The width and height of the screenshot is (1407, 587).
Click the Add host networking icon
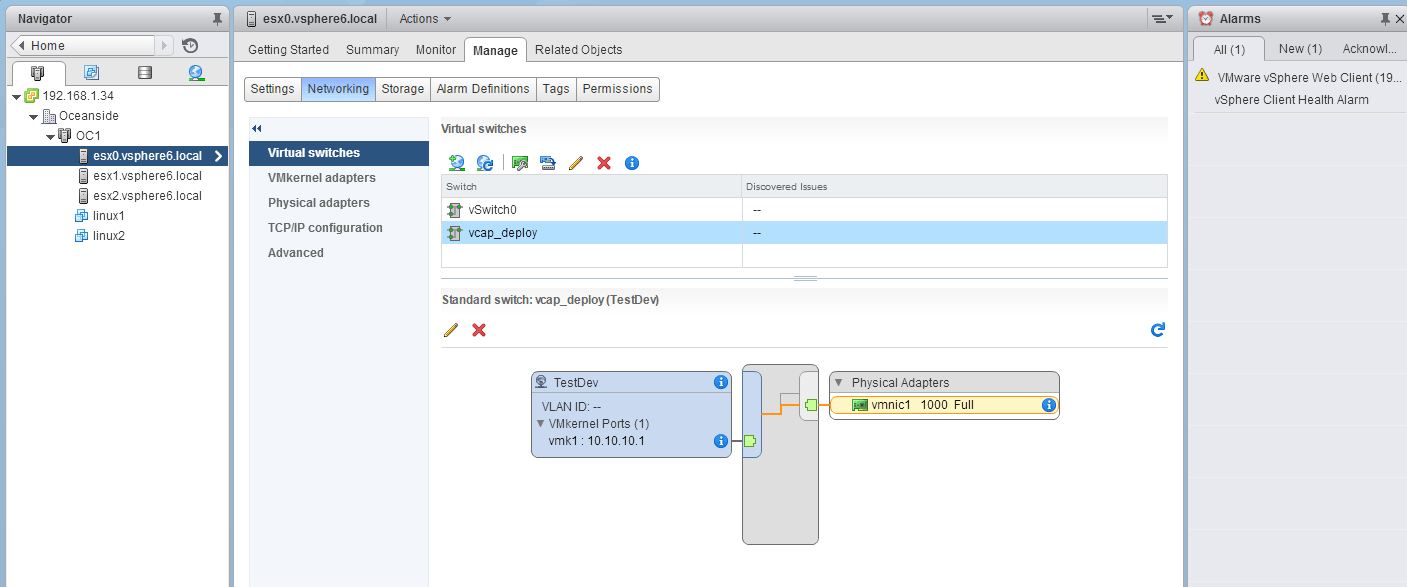pos(457,163)
